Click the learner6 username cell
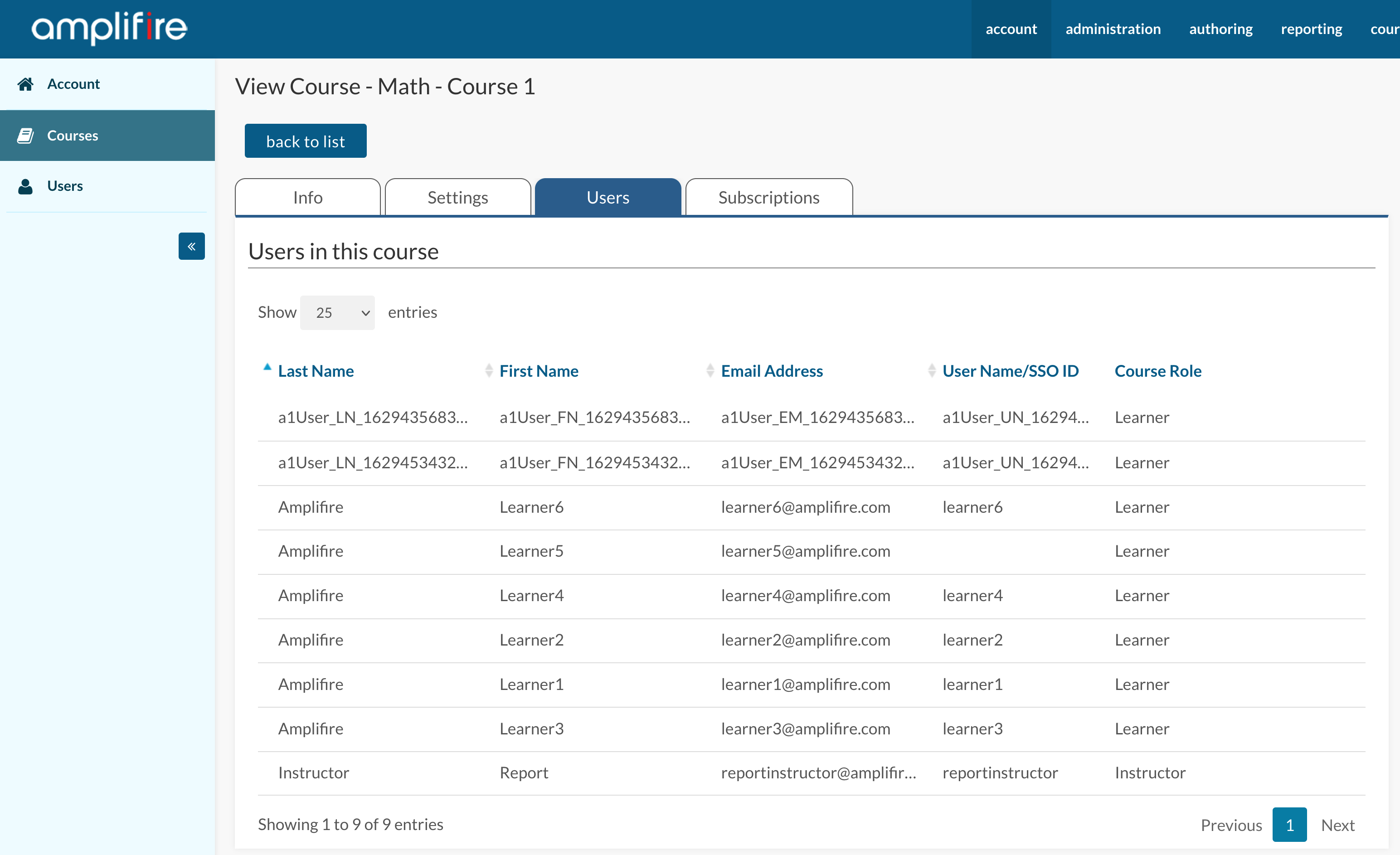Viewport: 1400px width, 855px height. point(972,507)
